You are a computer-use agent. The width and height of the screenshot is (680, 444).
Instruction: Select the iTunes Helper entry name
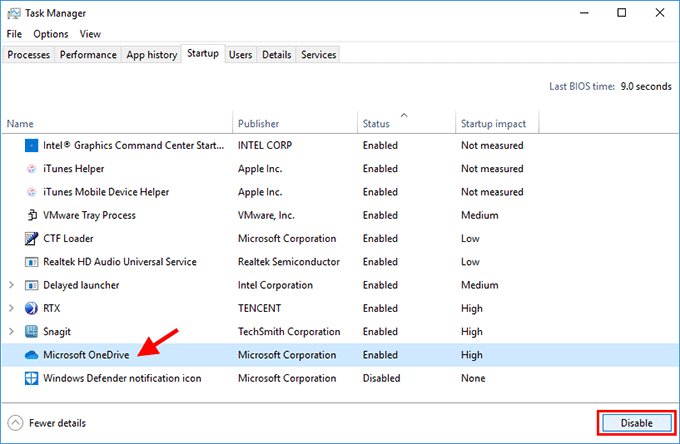(x=73, y=169)
